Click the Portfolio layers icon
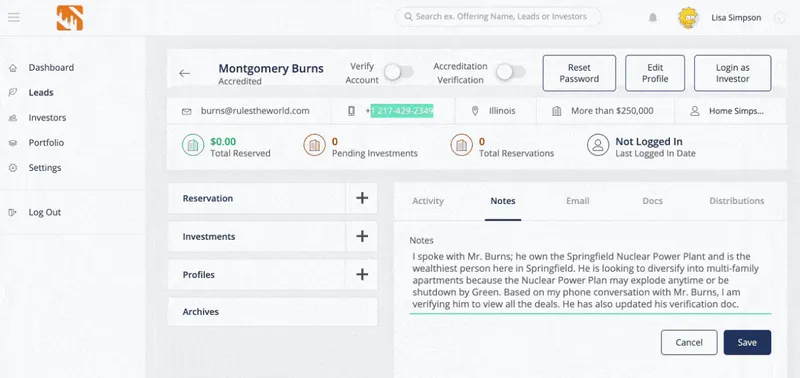Screen dimensions: 800x378 13,143
